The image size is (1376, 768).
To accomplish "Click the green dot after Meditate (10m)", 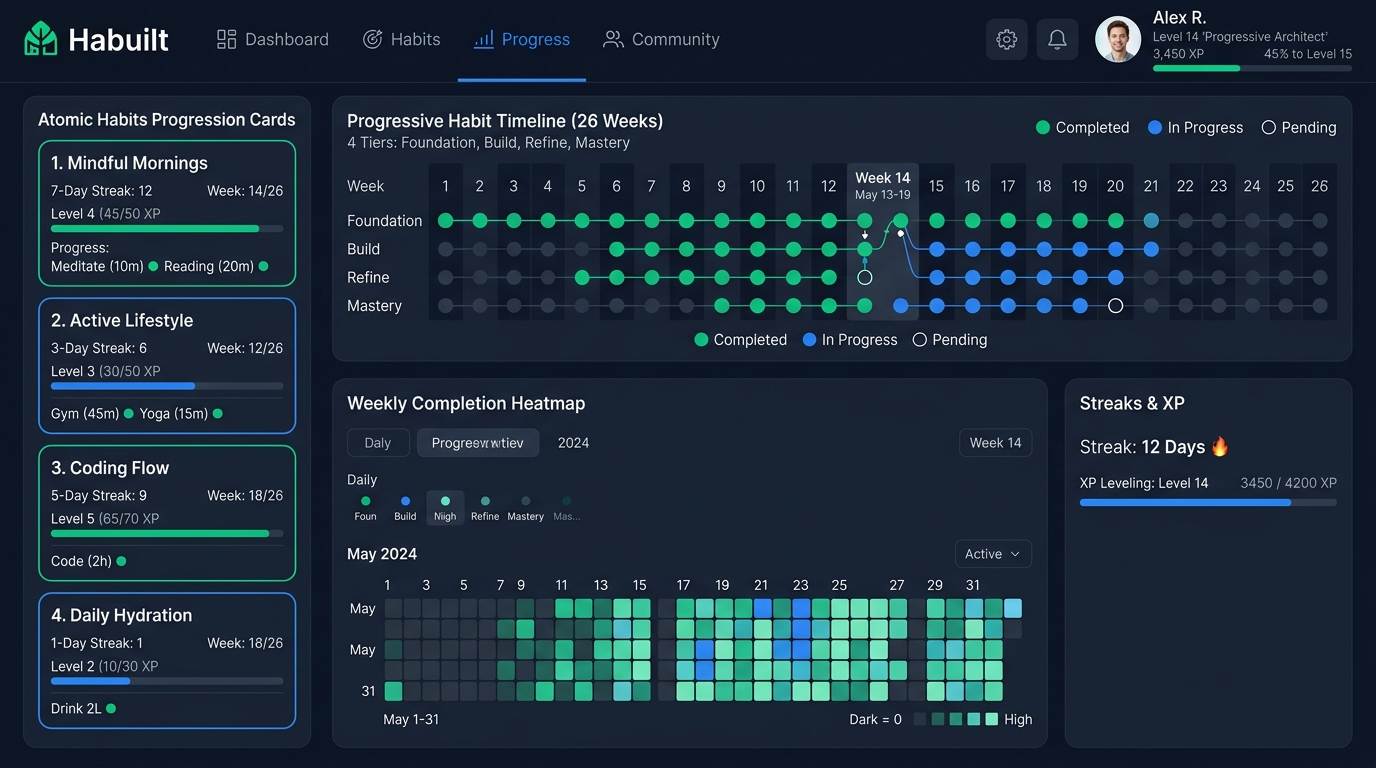I will coord(153,266).
